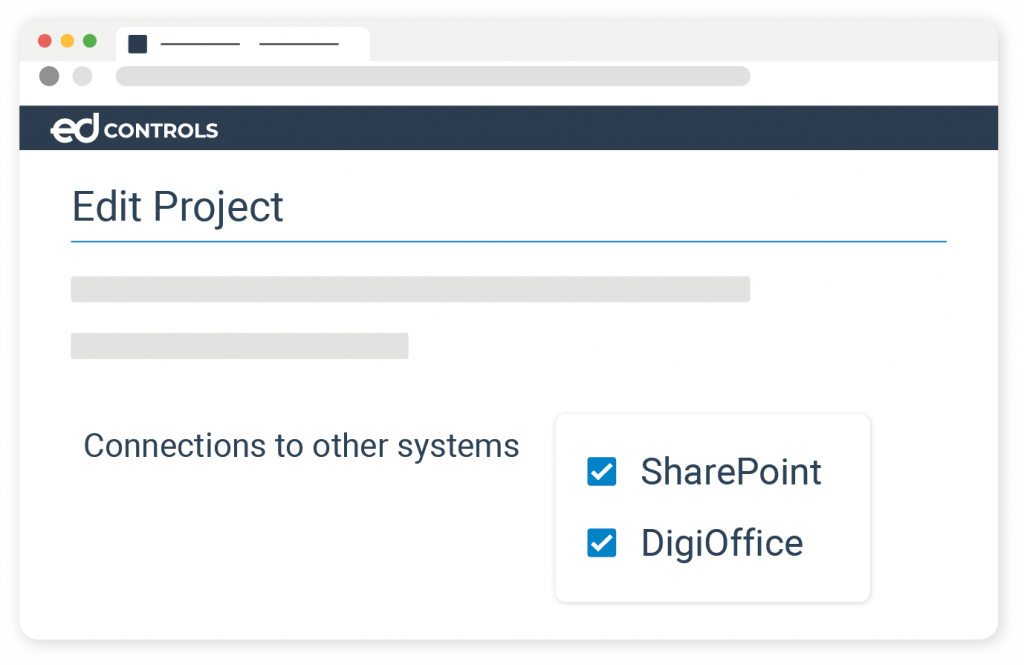Focus the browser address bar

[432, 76]
